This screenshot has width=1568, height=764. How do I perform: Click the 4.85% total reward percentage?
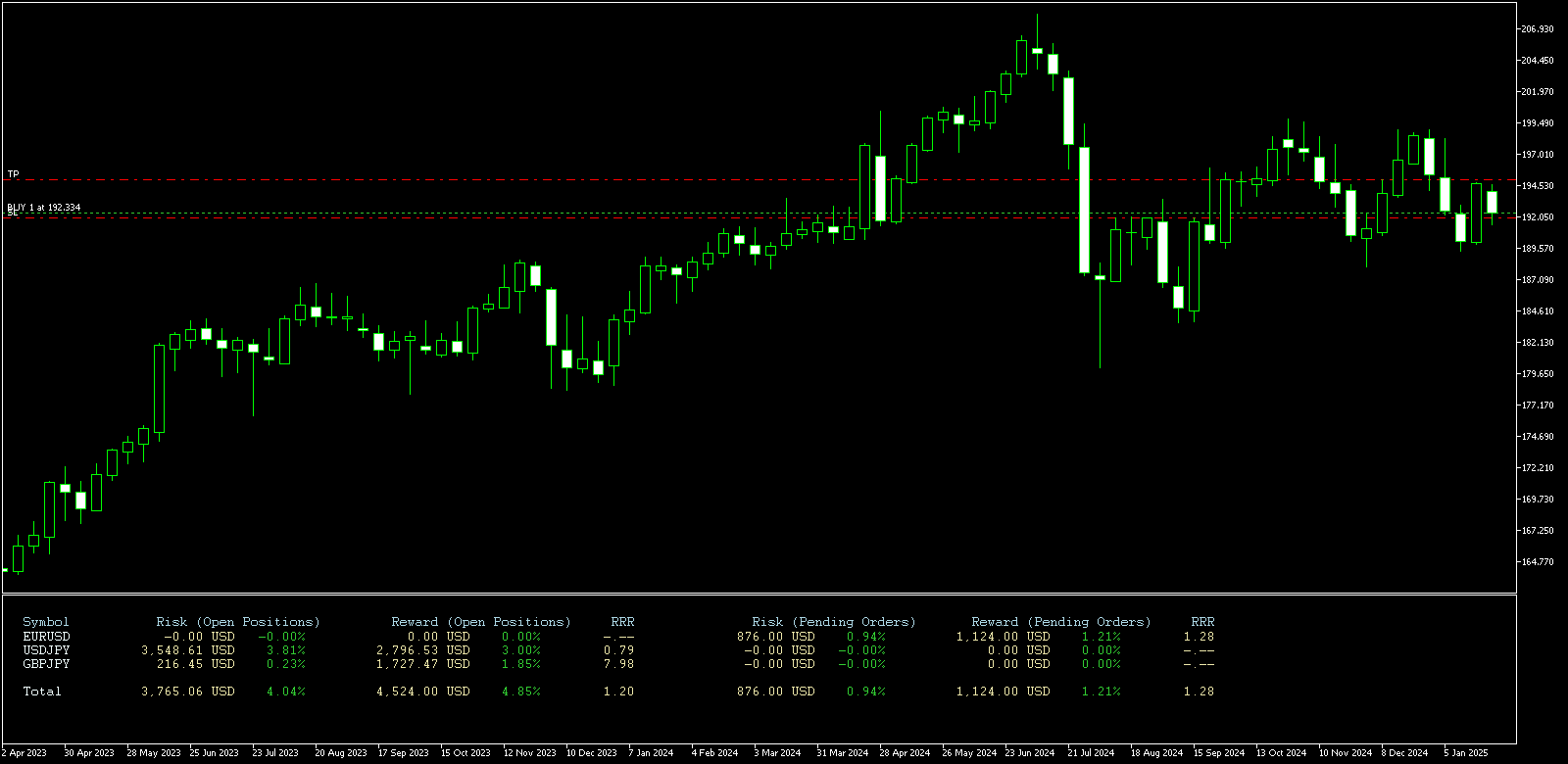point(521,692)
